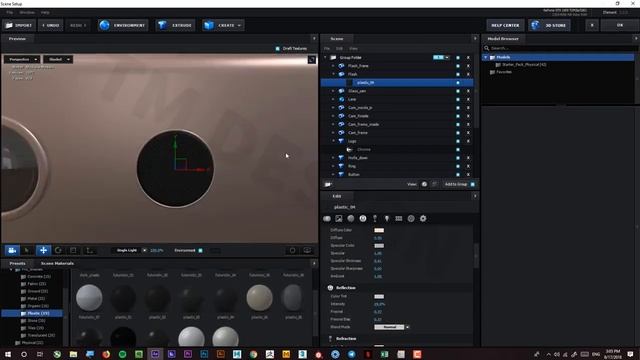Collapse the Group Folder tree node
The height and width of the screenshot is (360, 640).
point(325,58)
